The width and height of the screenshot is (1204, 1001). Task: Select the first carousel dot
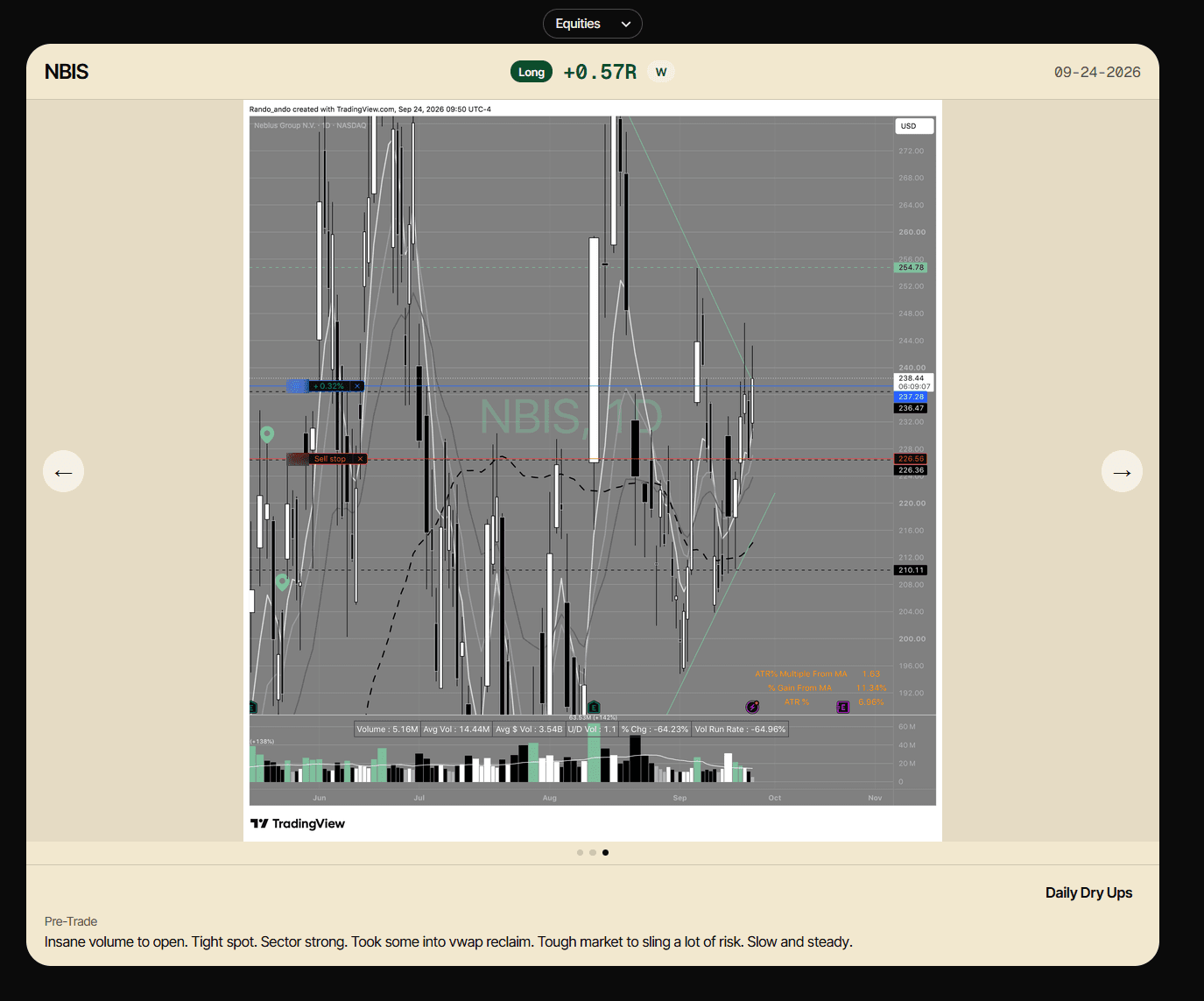(580, 852)
